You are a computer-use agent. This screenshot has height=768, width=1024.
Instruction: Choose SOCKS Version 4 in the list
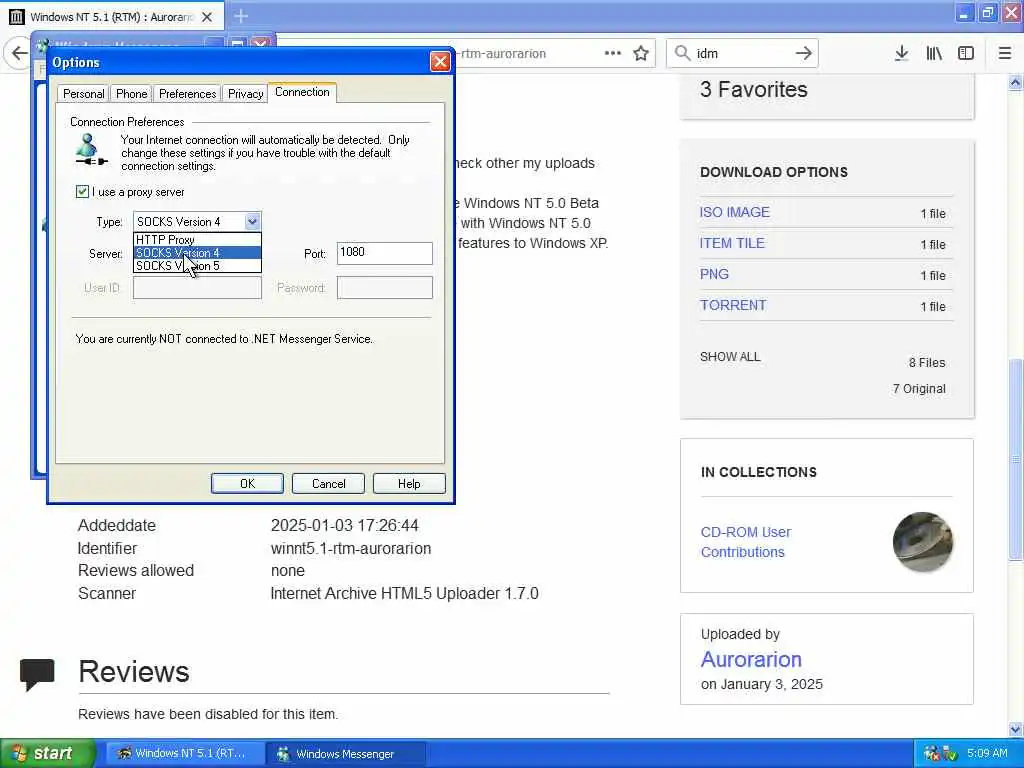(x=197, y=253)
